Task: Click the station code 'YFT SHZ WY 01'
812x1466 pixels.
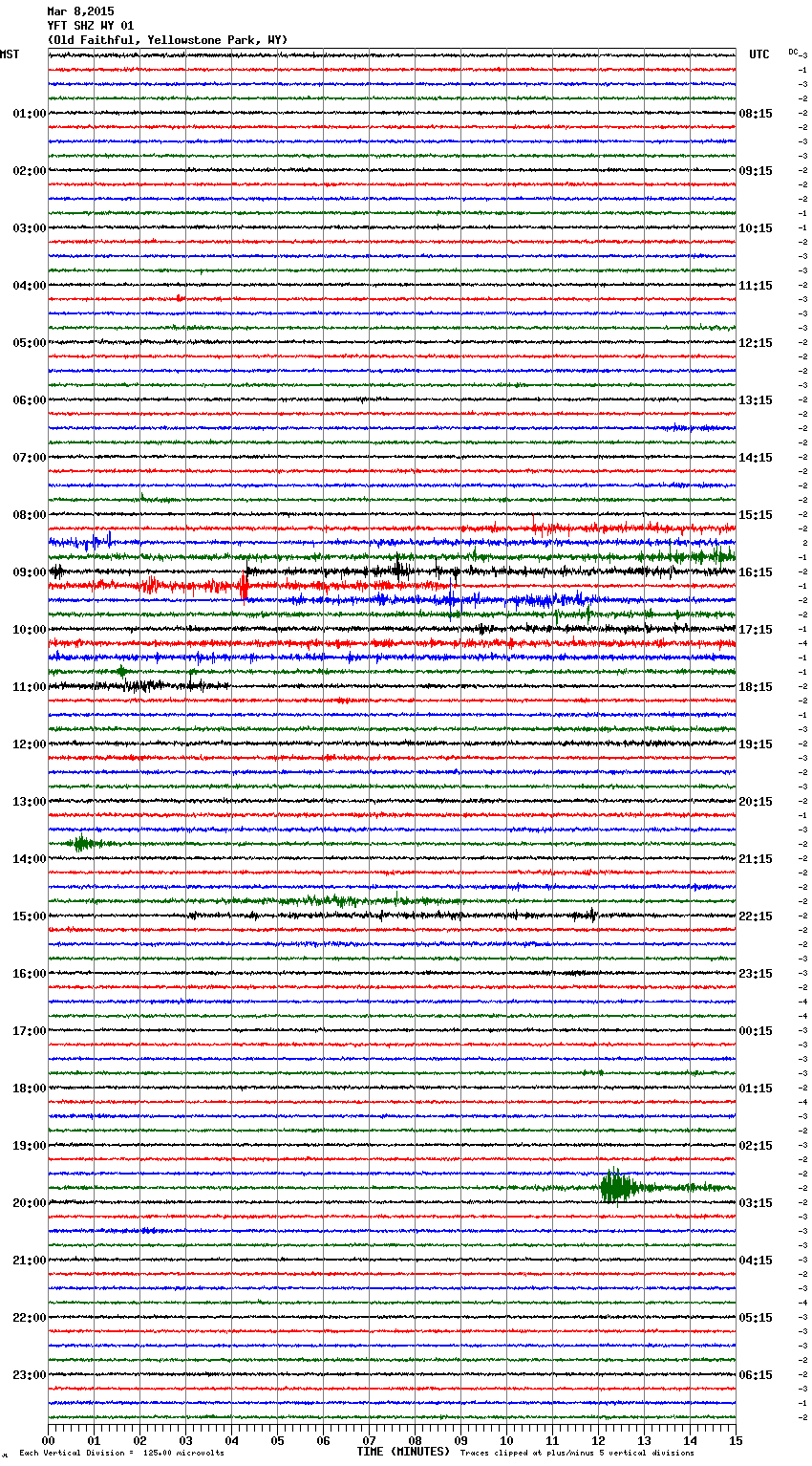Action: tap(91, 26)
